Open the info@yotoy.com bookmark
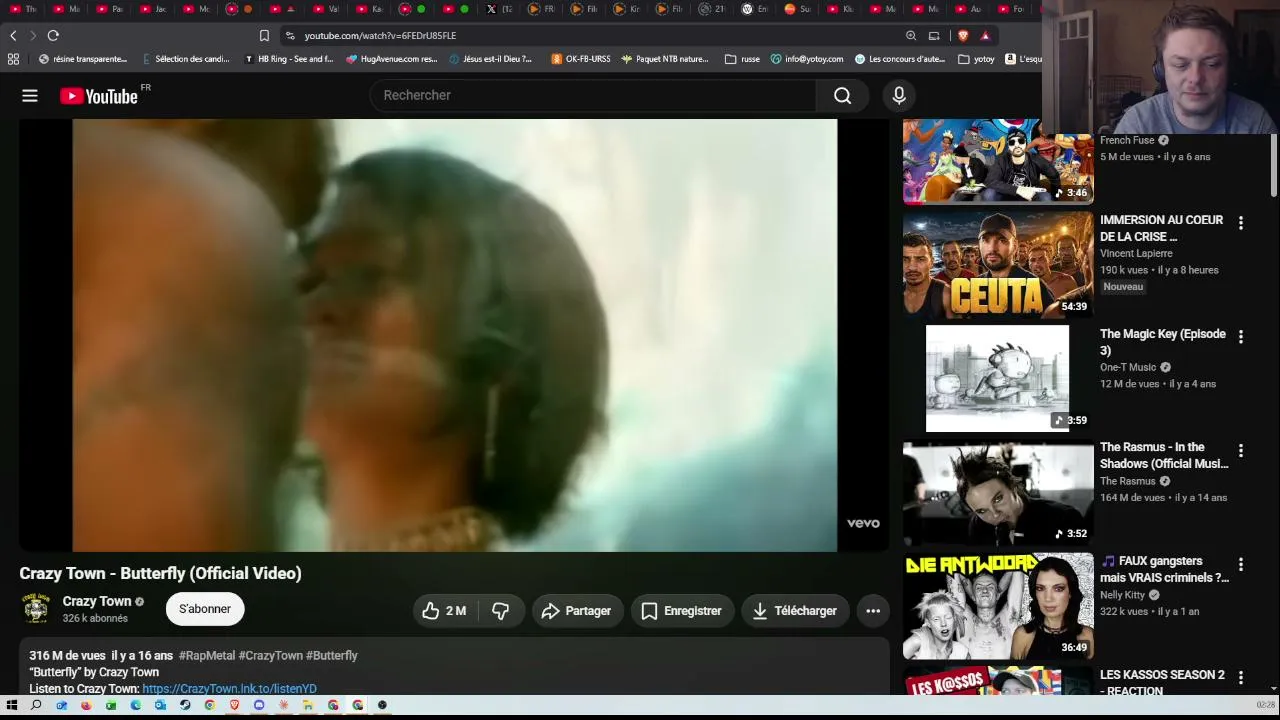 pyautogui.click(x=806, y=59)
